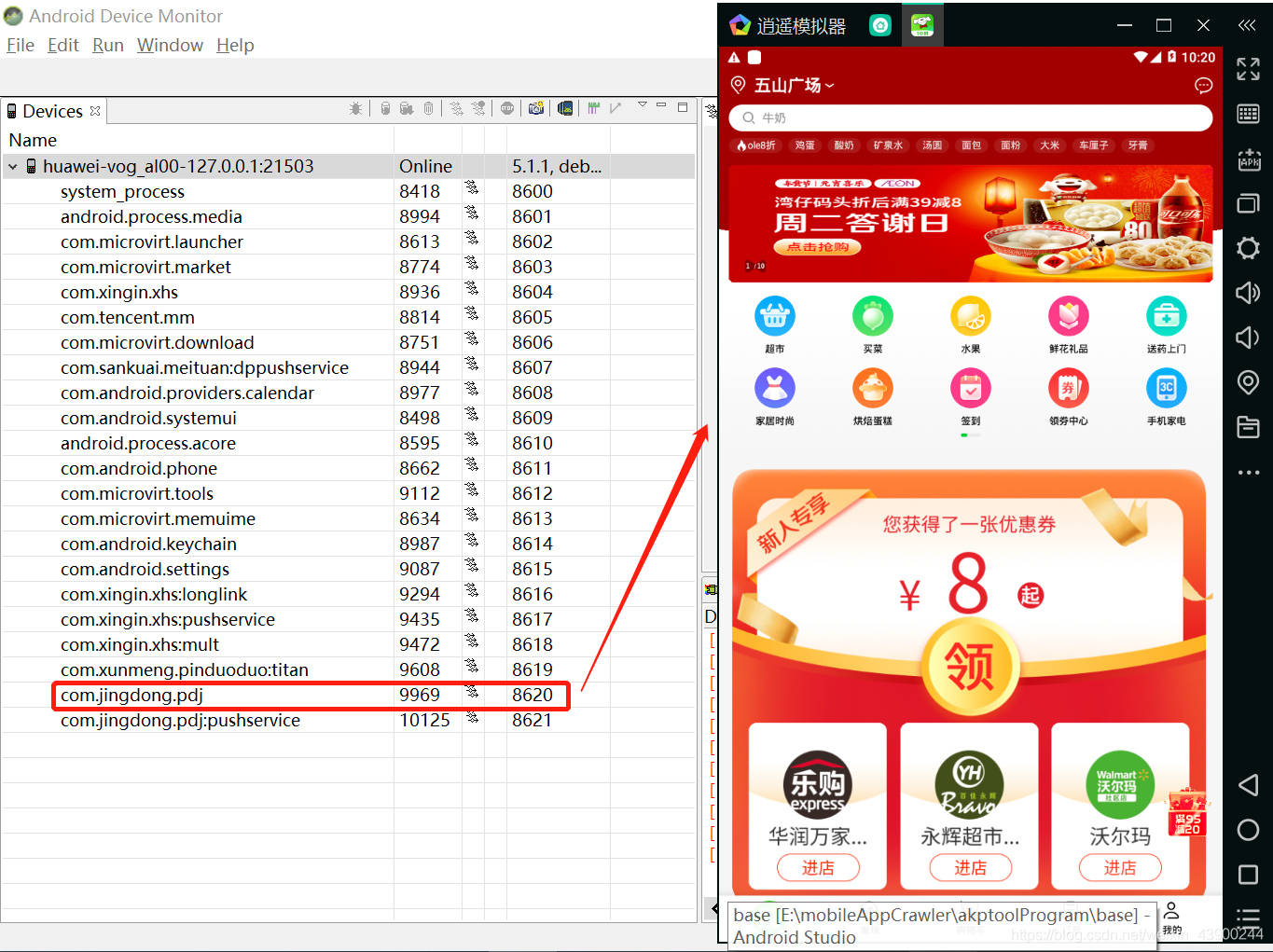Image resolution: width=1273 pixels, height=952 pixels.
Task: Open the Edit menu
Action: tap(62, 45)
